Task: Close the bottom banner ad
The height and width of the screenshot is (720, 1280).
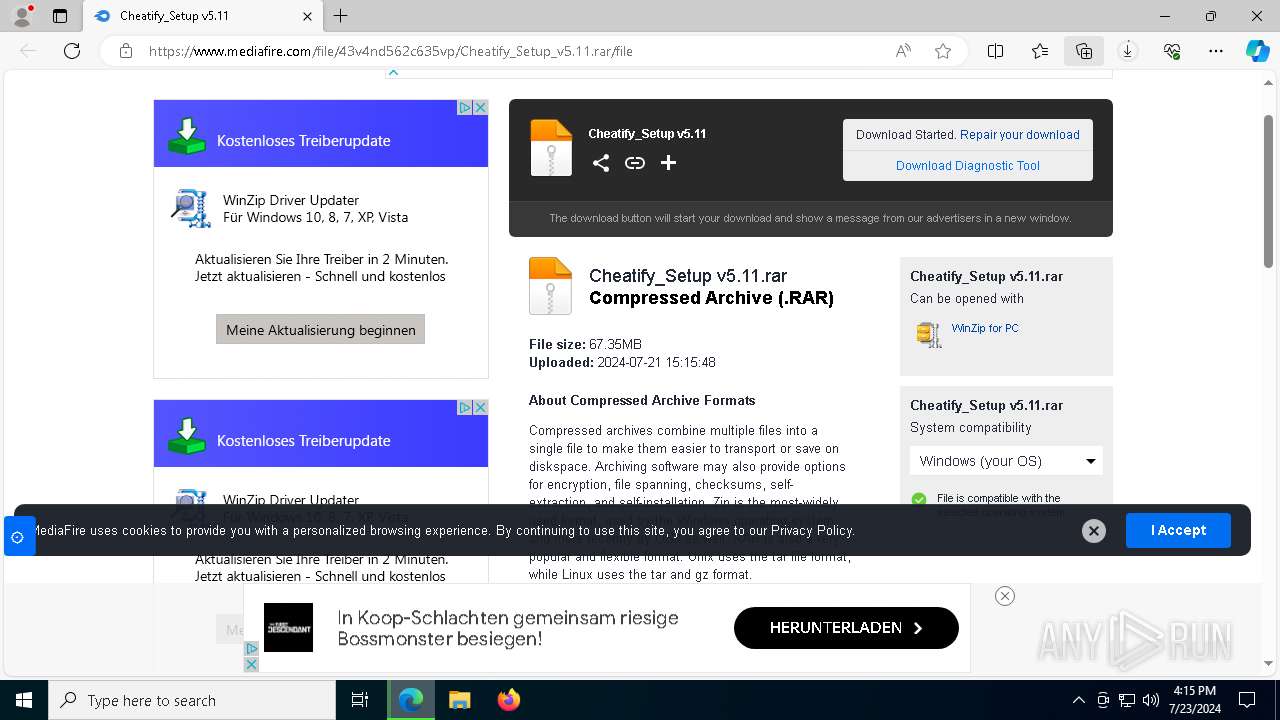Action: tap(1005, 596)
